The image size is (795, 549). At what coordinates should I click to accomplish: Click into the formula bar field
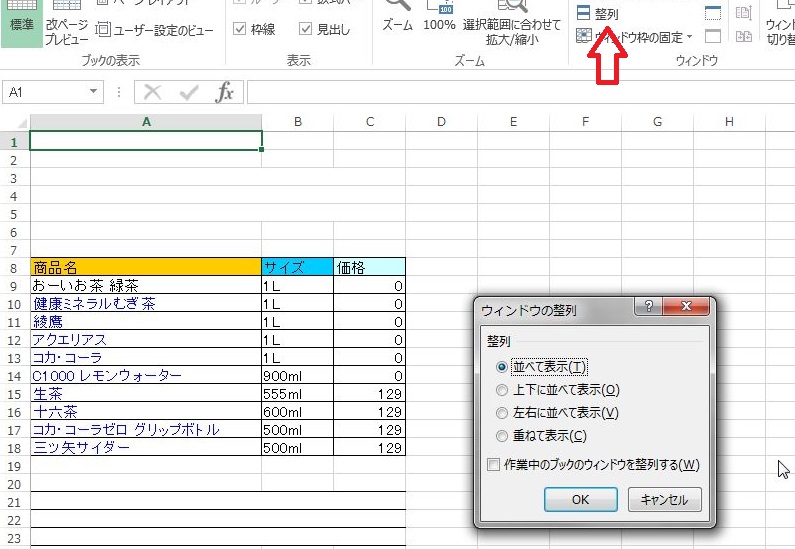point(521,92)
